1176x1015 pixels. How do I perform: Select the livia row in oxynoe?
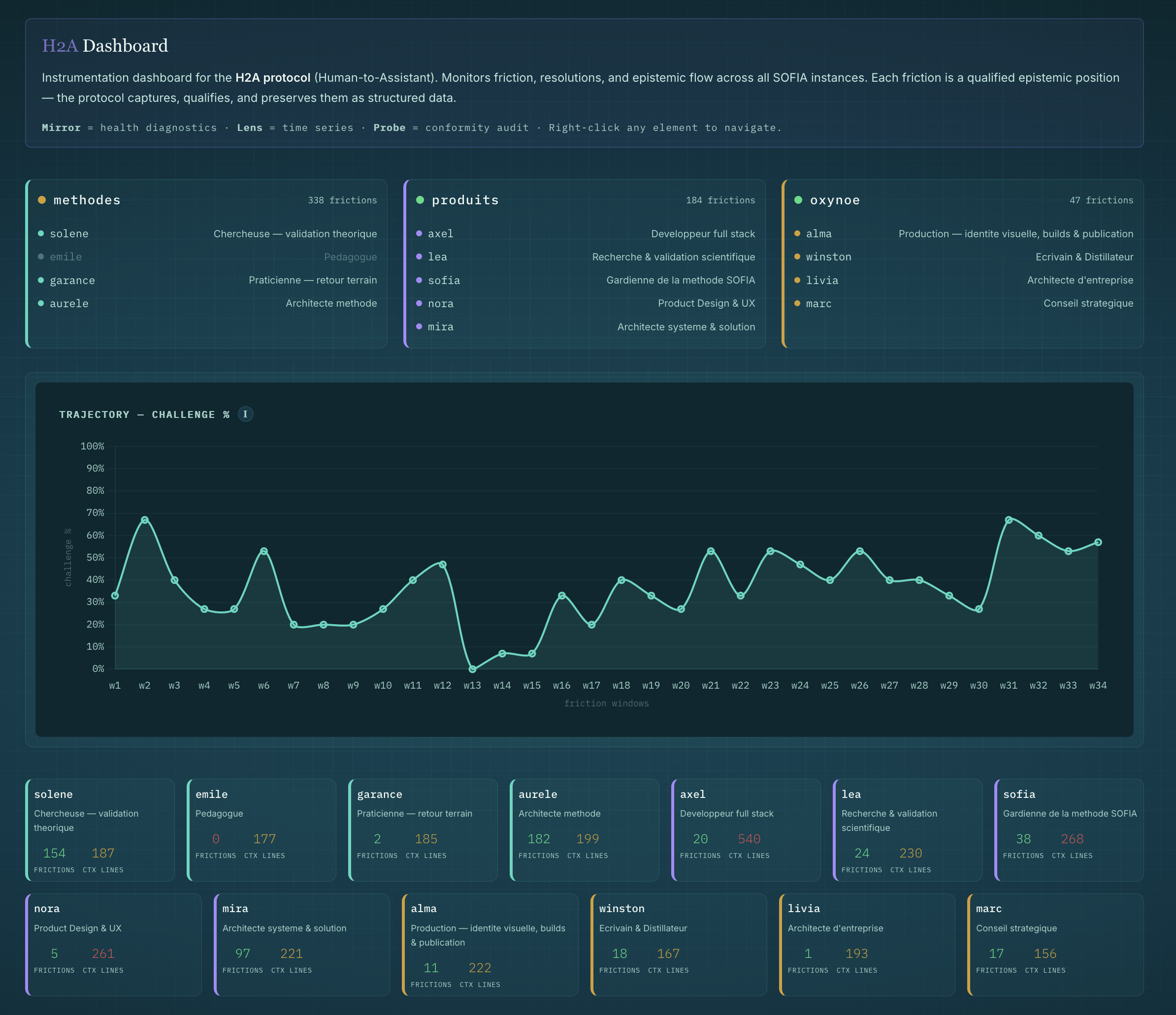pyautogui.click(x=963, y=280)
